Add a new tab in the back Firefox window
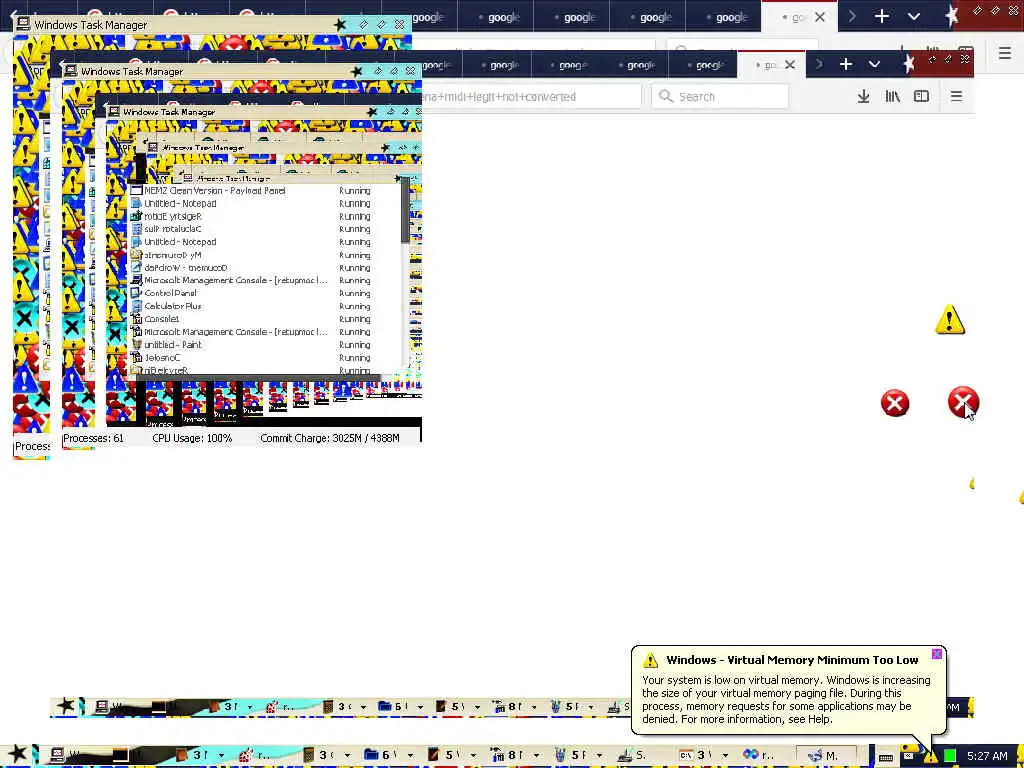Viewport: 1024px width, 768px height. (x=882, y=16)
